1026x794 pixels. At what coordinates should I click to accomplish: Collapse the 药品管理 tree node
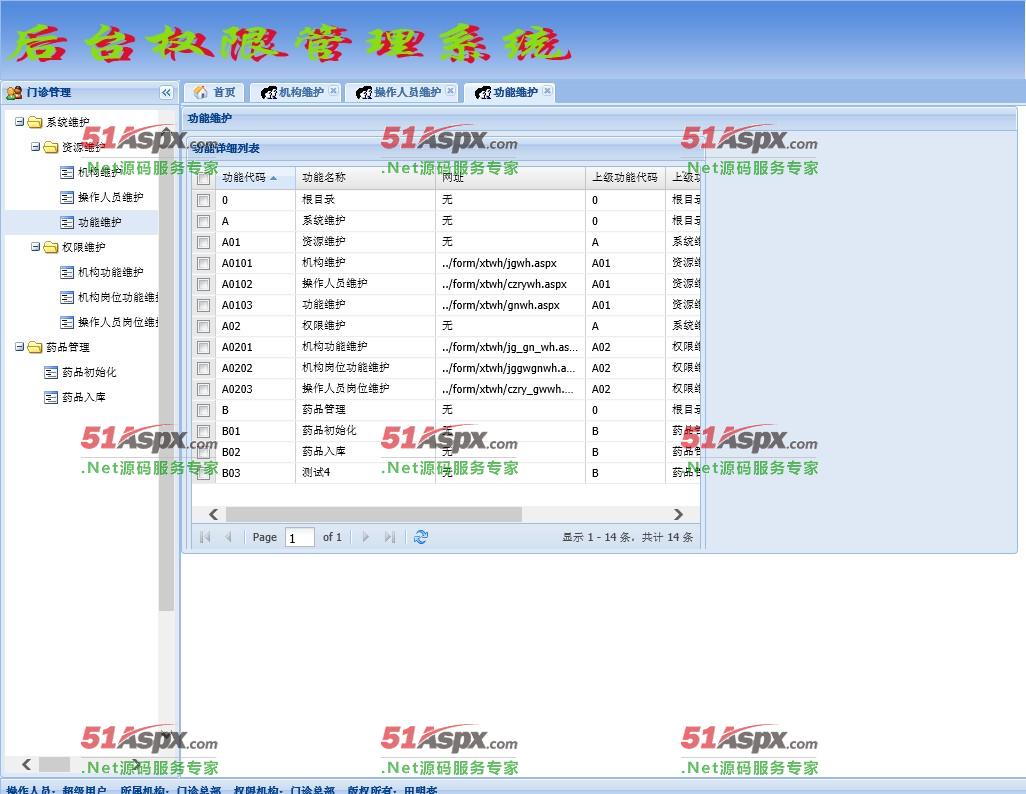[x=20, y=347]
